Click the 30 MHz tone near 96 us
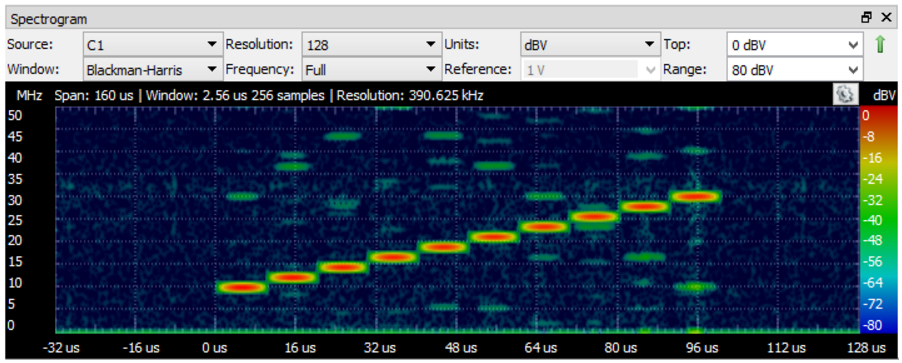902x363 pixels. 695,196
